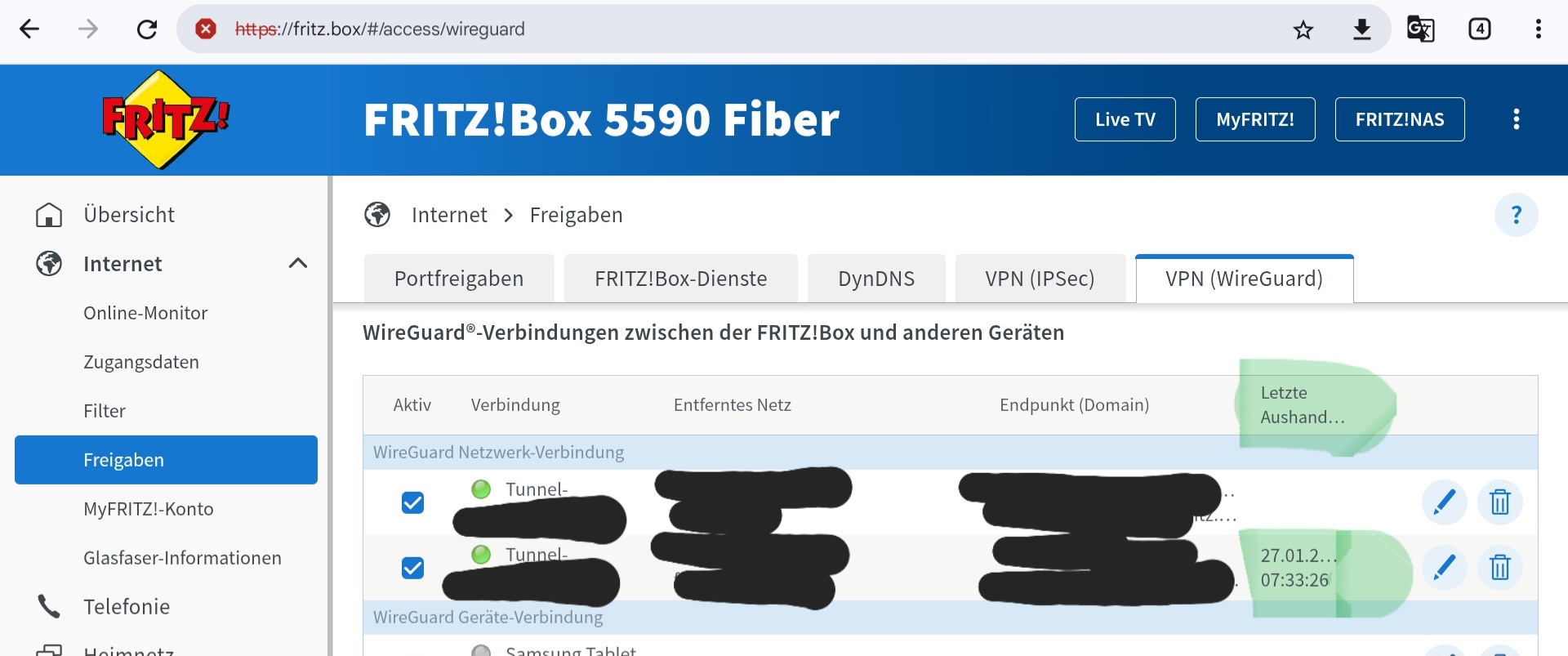The height and width of the screenshot is (656, 1568).
Task: Click the 27.01.2… 07:33:26 timestamp cell
Action: (x=1298, y=568)
